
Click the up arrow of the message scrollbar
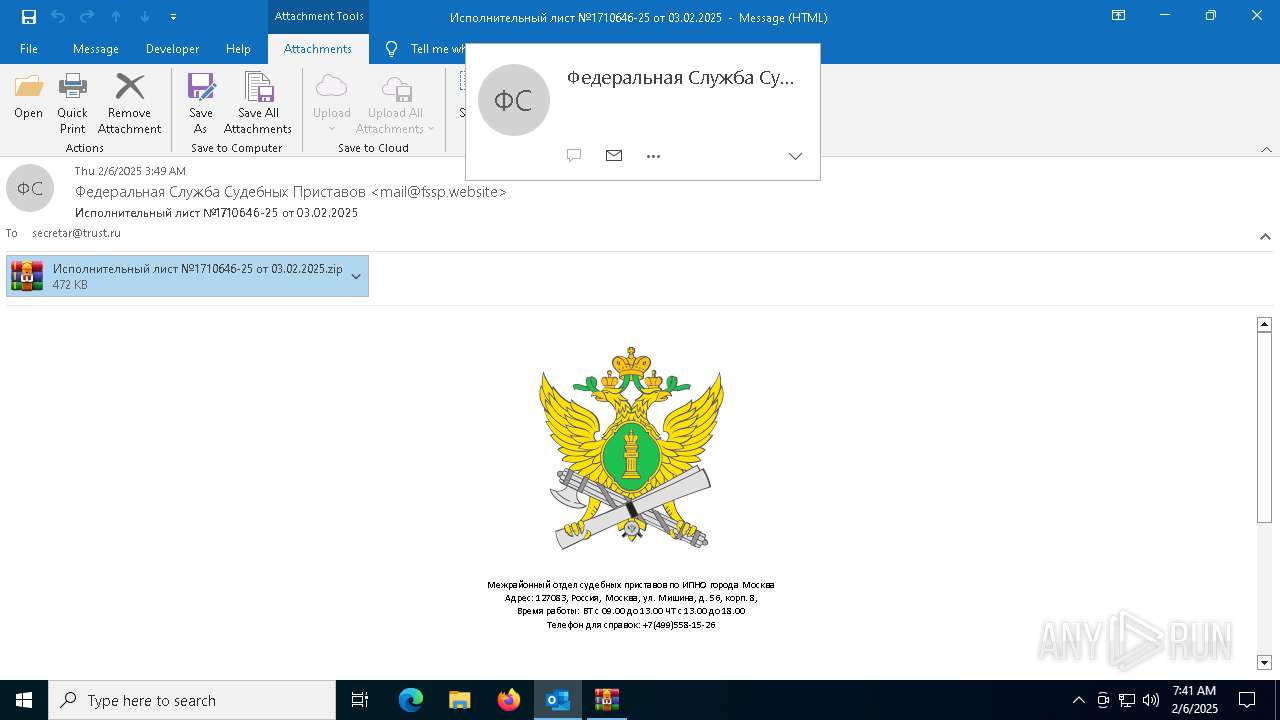[1264, 324]
